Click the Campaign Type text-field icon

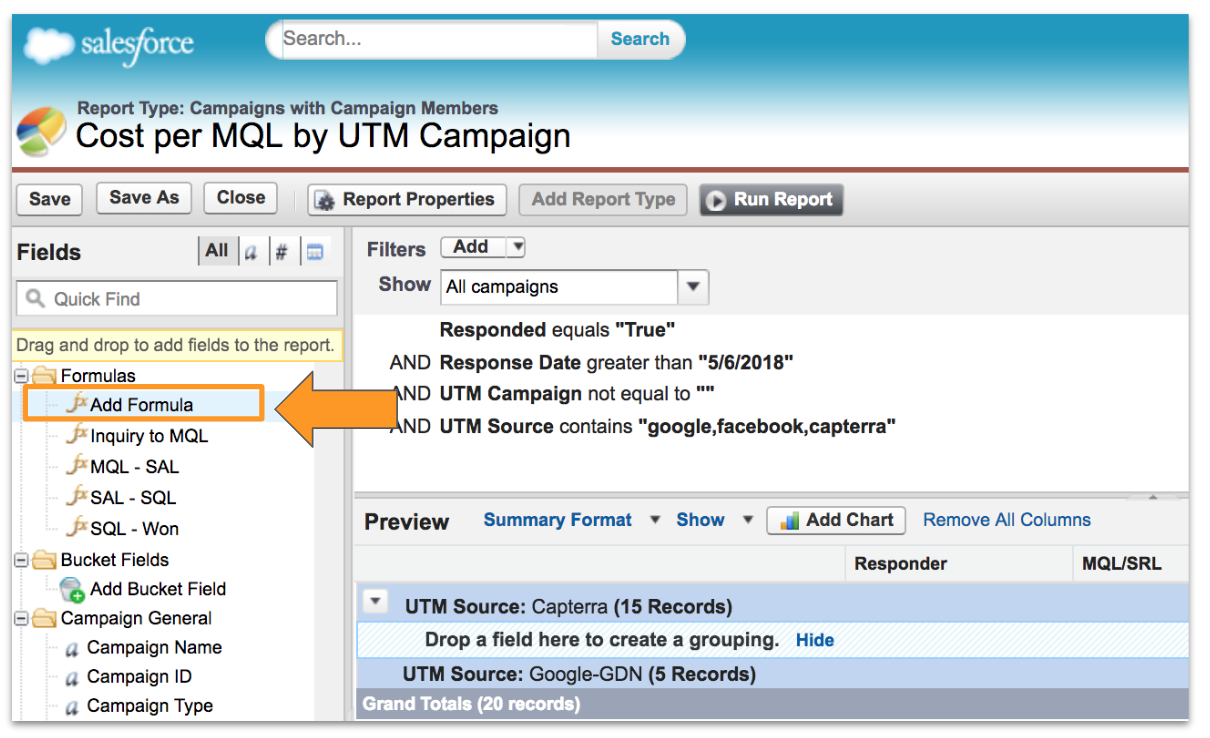click(72, 707)
